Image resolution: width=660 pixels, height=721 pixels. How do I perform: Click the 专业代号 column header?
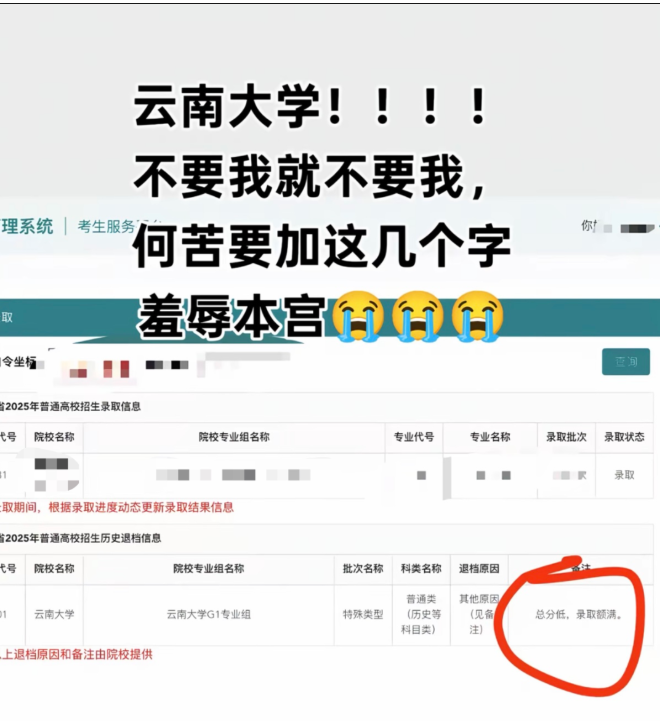pyautogui.click(x=413, y=437)
